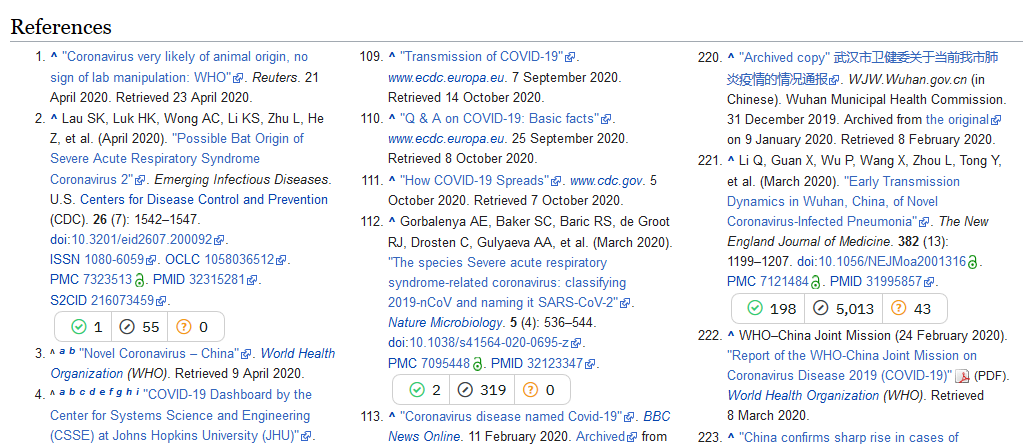Open the 'Archived copy' link in reference 220
This screenshot has width=1023, height=444.
click(x=863, y=67)
